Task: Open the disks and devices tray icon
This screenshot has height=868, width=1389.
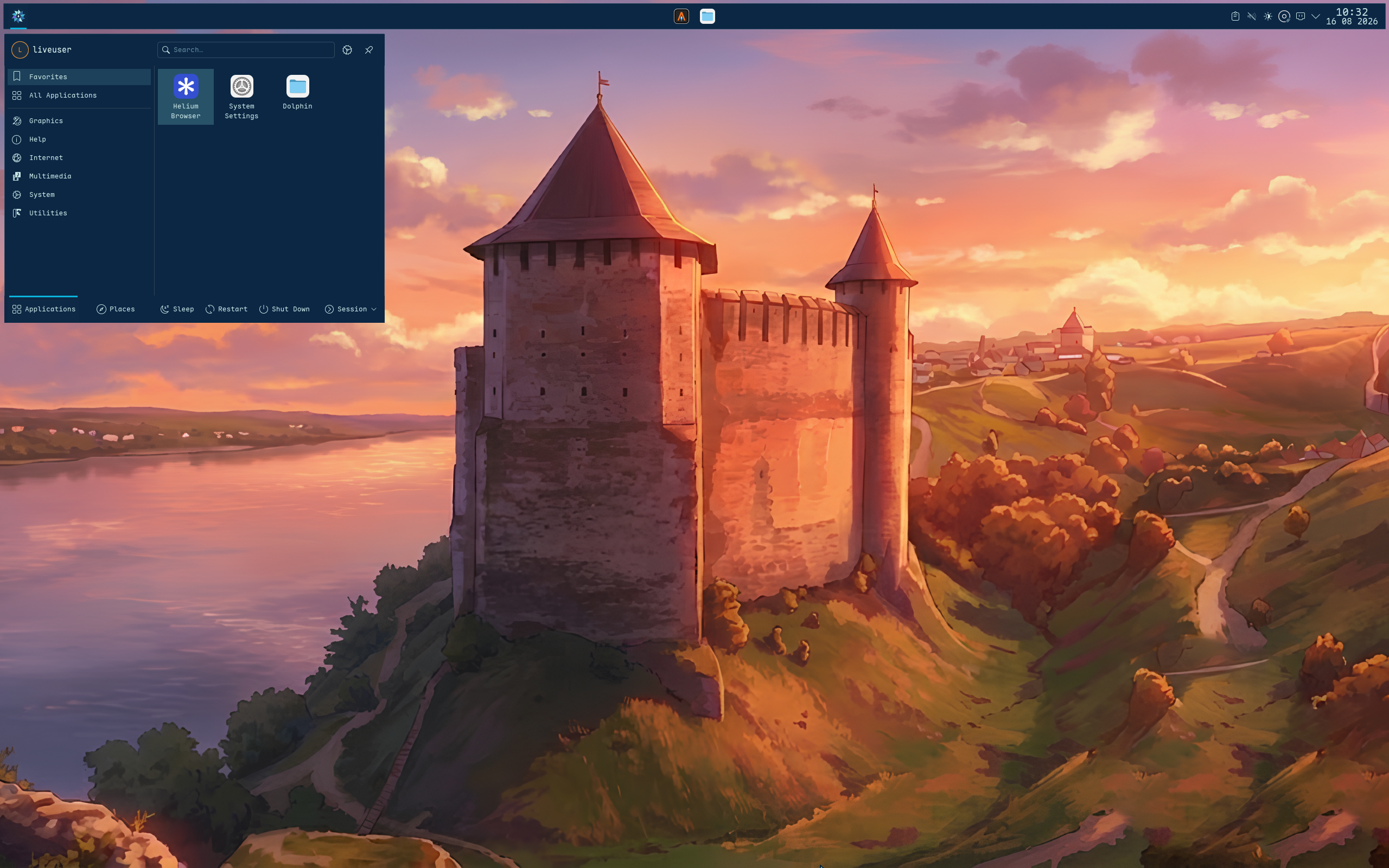Action: pyautogui.click(x=1284, y=16)
